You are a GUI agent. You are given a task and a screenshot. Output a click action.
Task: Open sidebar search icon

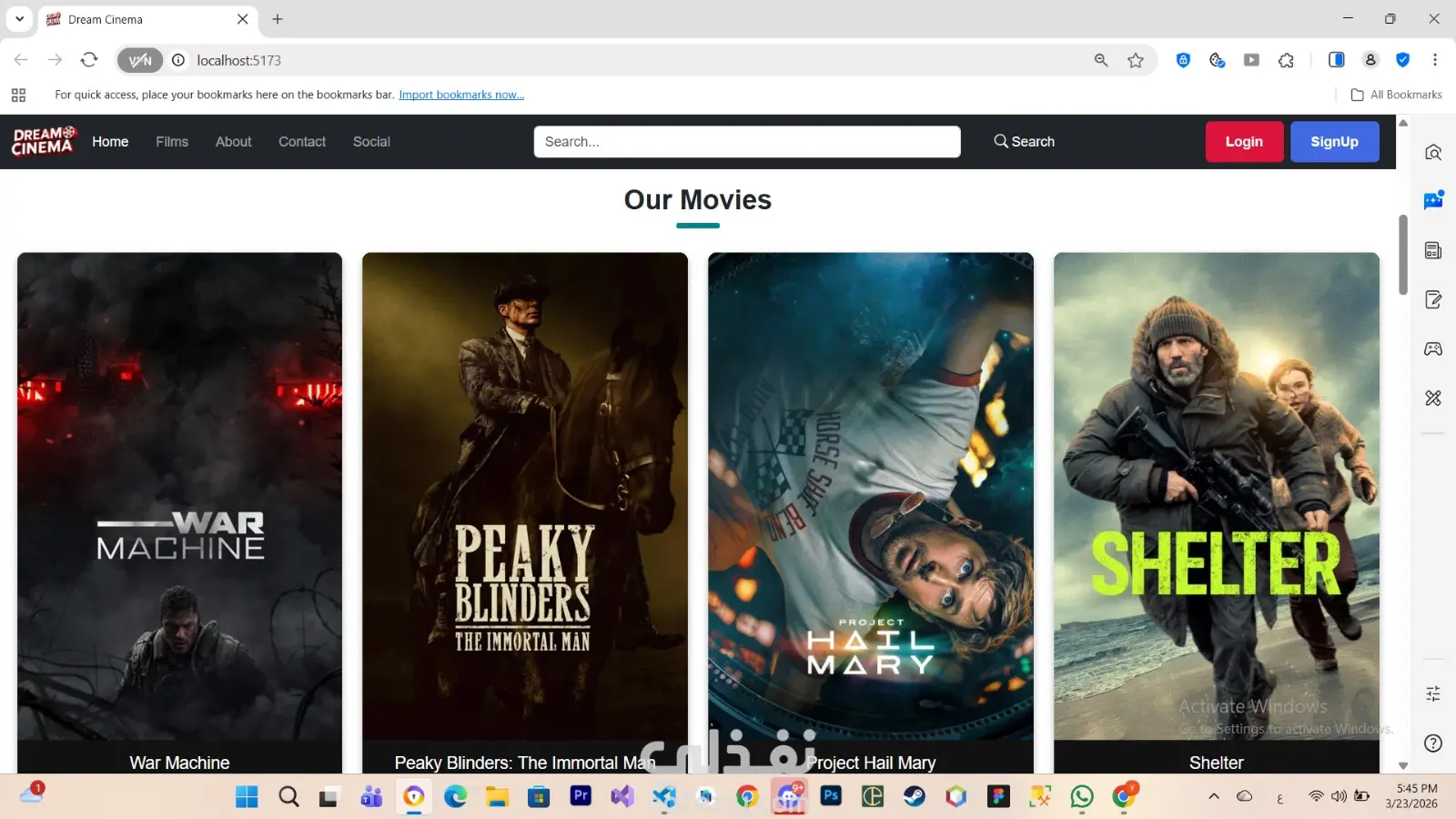1433,152
